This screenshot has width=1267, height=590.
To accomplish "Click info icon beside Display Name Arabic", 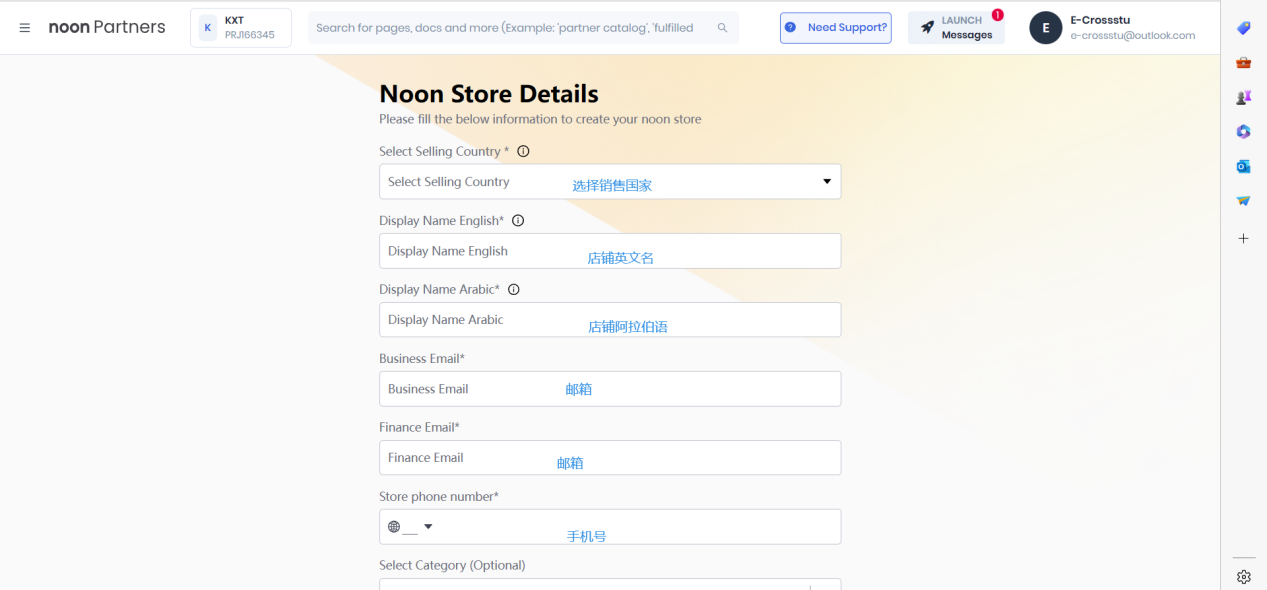I will tap(514, 290).
